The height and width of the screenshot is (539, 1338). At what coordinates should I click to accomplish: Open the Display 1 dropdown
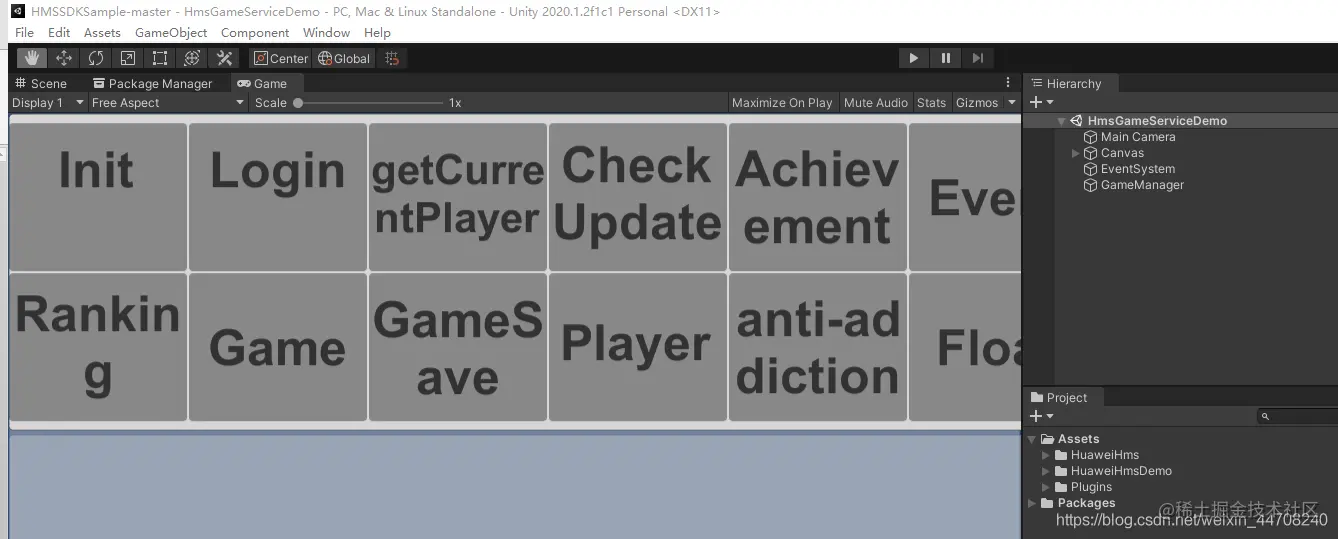pos(48,102)
